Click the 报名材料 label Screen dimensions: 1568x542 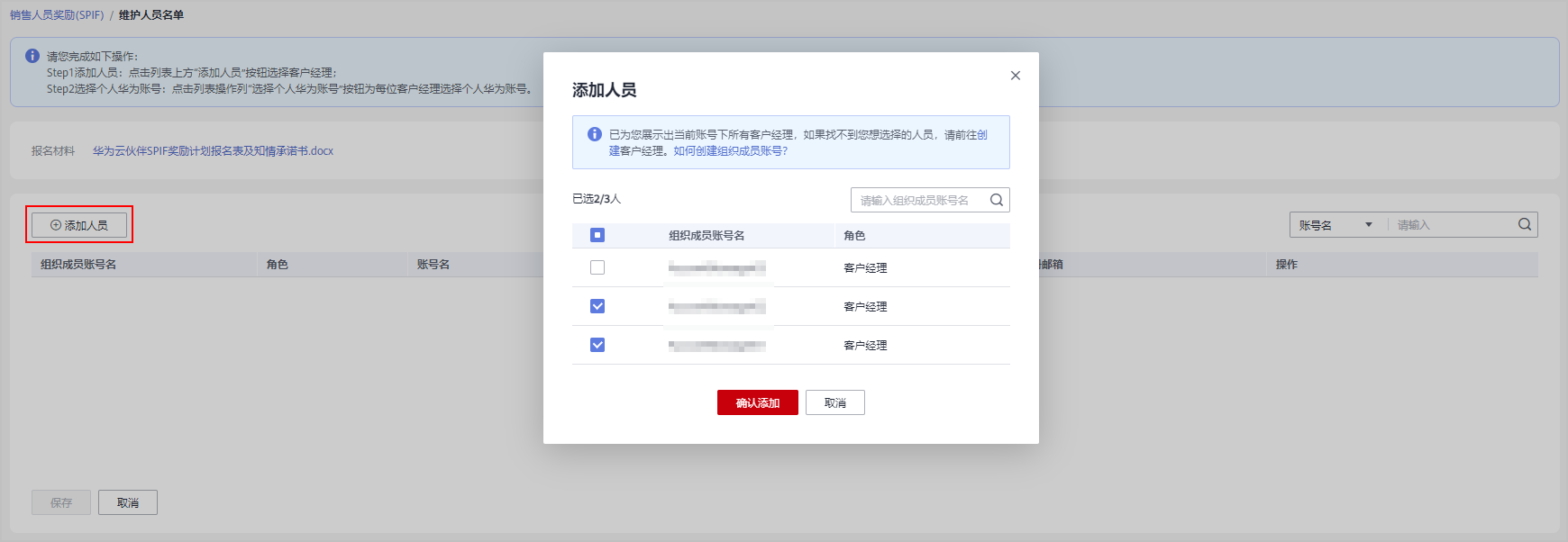click(53, 151)
